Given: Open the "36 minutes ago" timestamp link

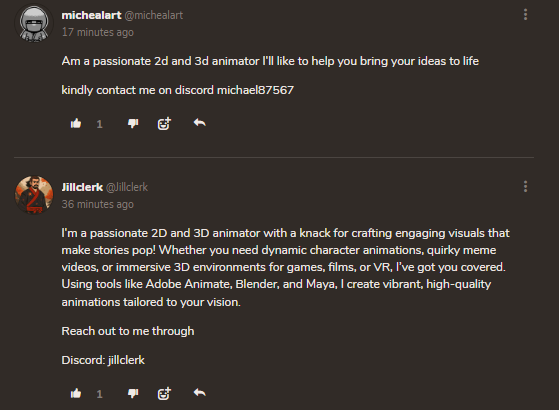Looking at the screenshot, I should click(x=98, y=204).
